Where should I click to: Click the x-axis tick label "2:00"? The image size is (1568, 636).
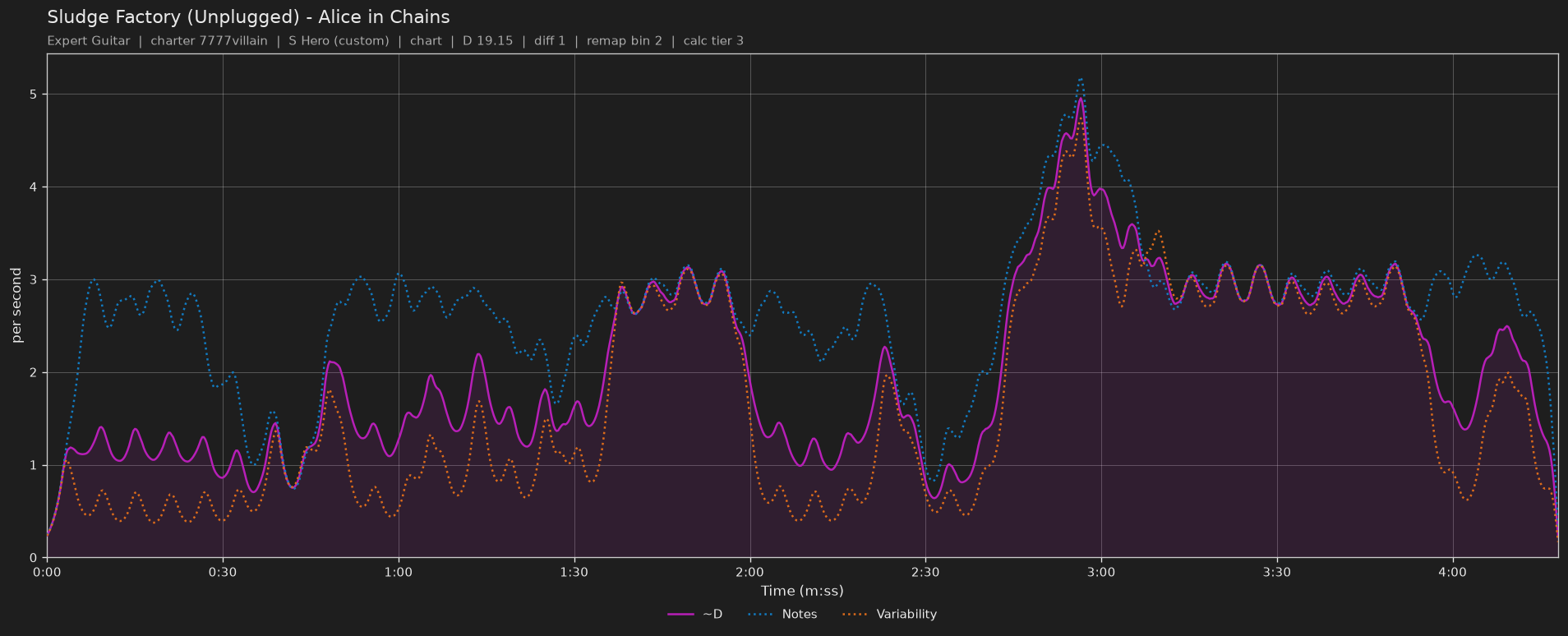(x=749, y=572)
